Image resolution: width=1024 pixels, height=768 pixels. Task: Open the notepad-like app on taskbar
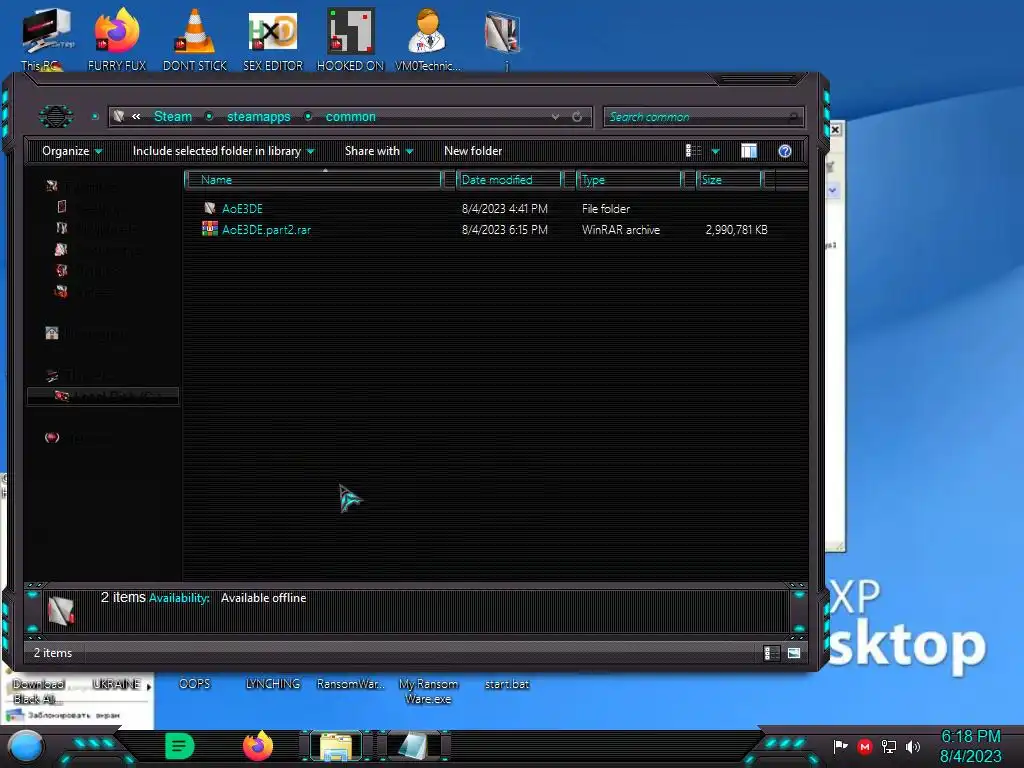pos(414,747)
